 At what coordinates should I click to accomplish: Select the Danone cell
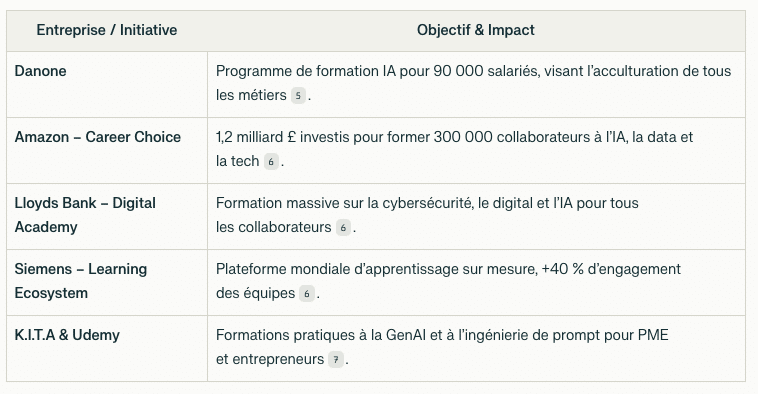pos(107,85)
